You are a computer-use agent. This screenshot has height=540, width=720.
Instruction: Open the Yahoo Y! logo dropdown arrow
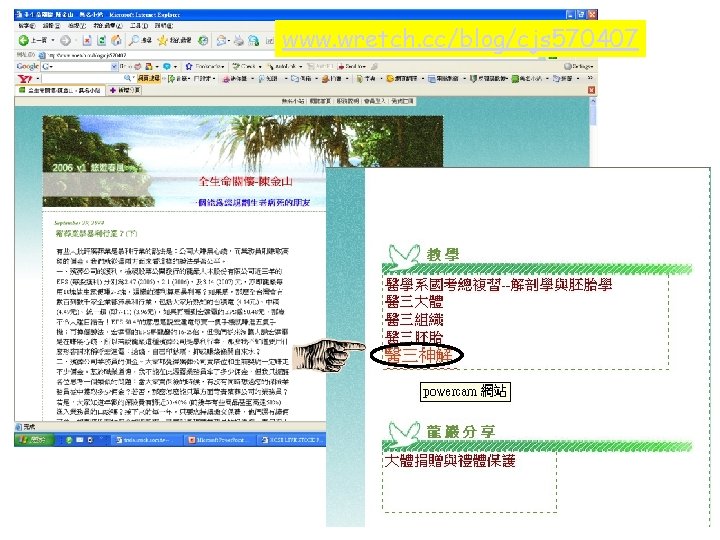[x=37, y=79]
